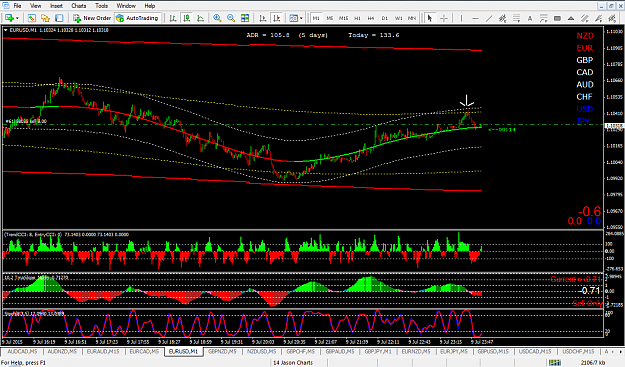Open the text label tool dropdown

coord(544,18)
